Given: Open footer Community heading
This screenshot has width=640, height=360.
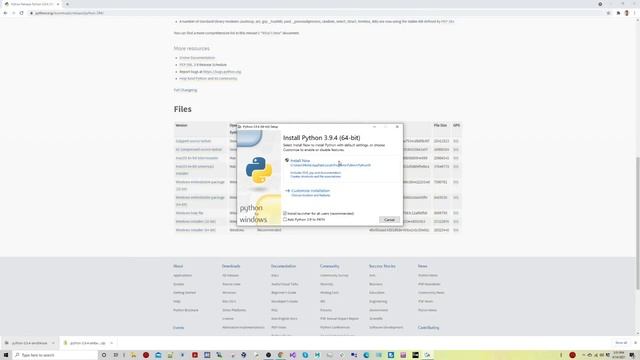Looking at the screenshot, I should pyautogui.click(x=329, y=266).
